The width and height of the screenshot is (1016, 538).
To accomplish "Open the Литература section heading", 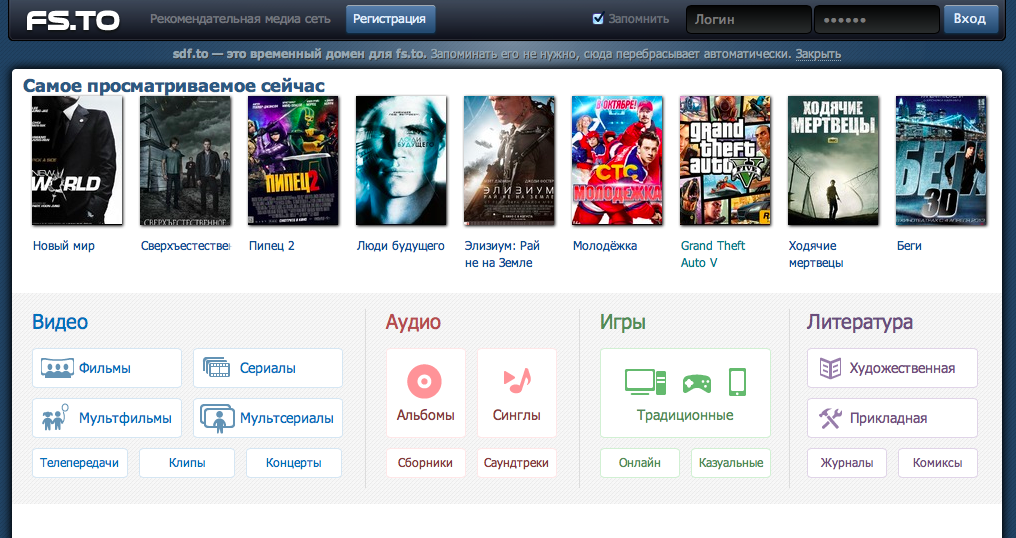I will [x=859, y=322].
